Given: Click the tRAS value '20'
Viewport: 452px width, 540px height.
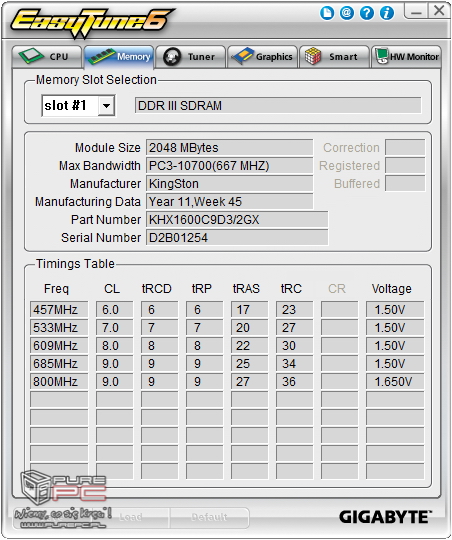Looking at the screenshot, I should pyautogui.click(x=249, y=328).
